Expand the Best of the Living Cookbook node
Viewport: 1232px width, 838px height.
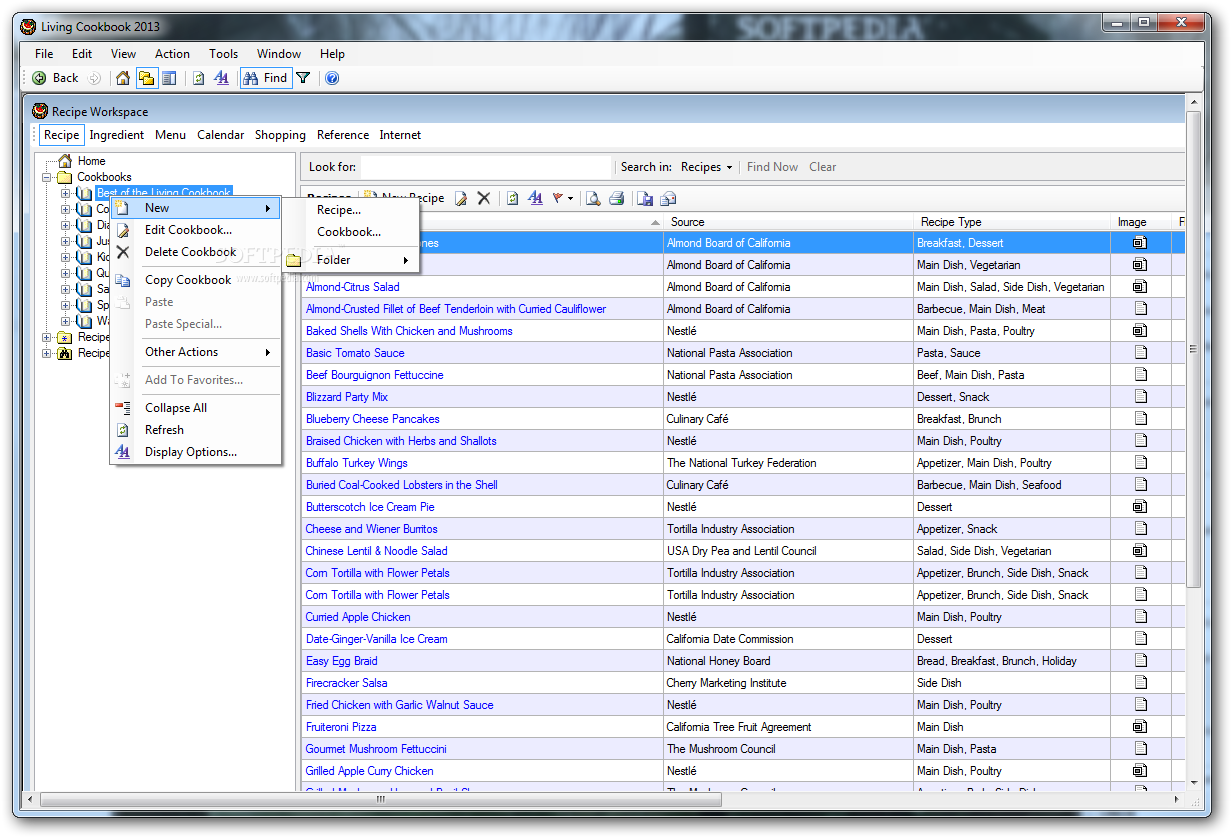[x=66, y=193]
